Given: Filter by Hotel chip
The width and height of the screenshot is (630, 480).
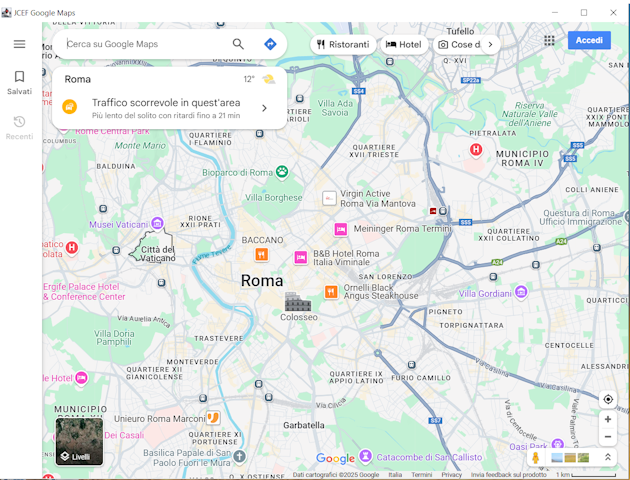Looking at the screenshot, I should (404, 44).
